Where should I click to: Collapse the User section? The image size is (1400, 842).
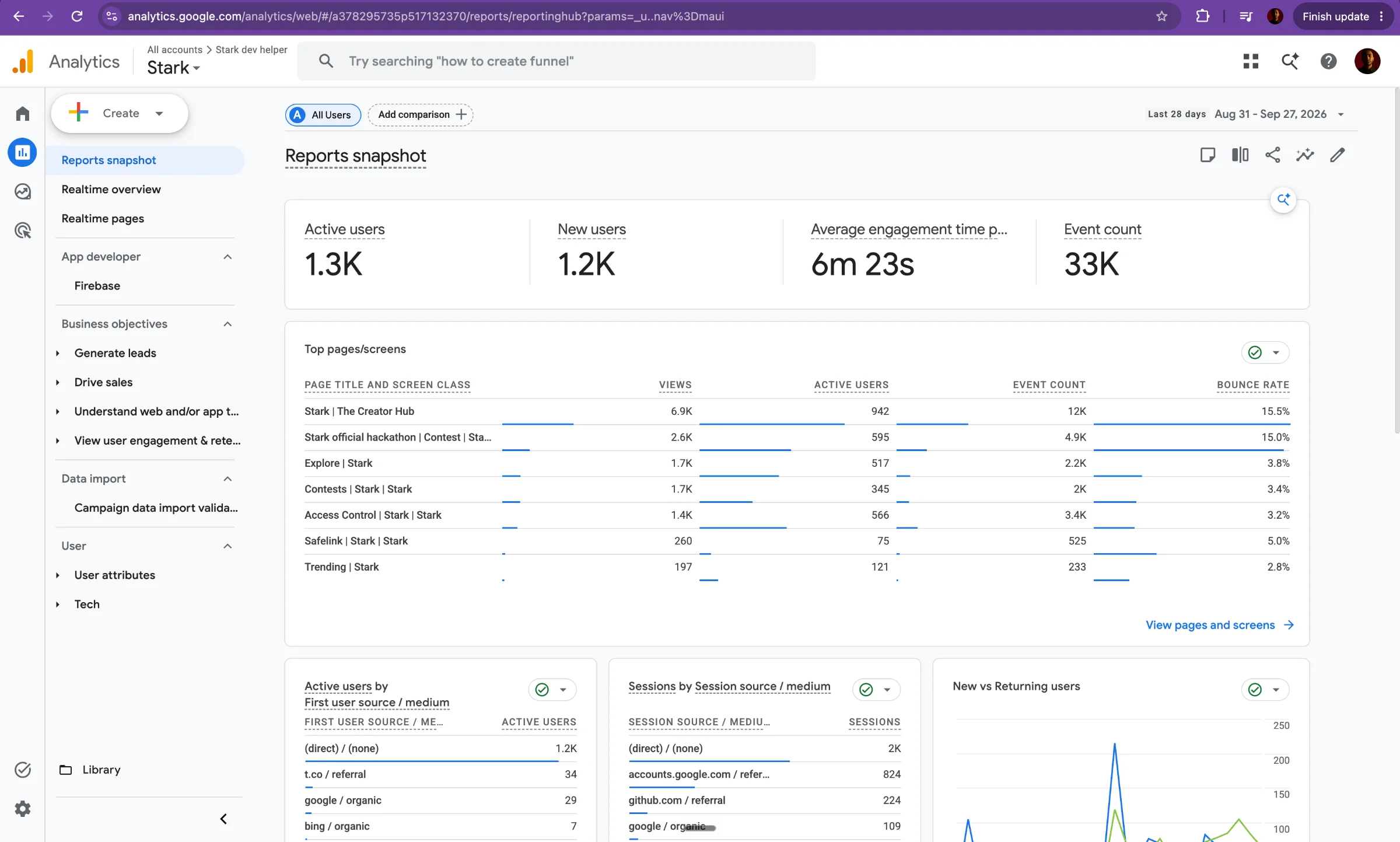tap(228, 546)
